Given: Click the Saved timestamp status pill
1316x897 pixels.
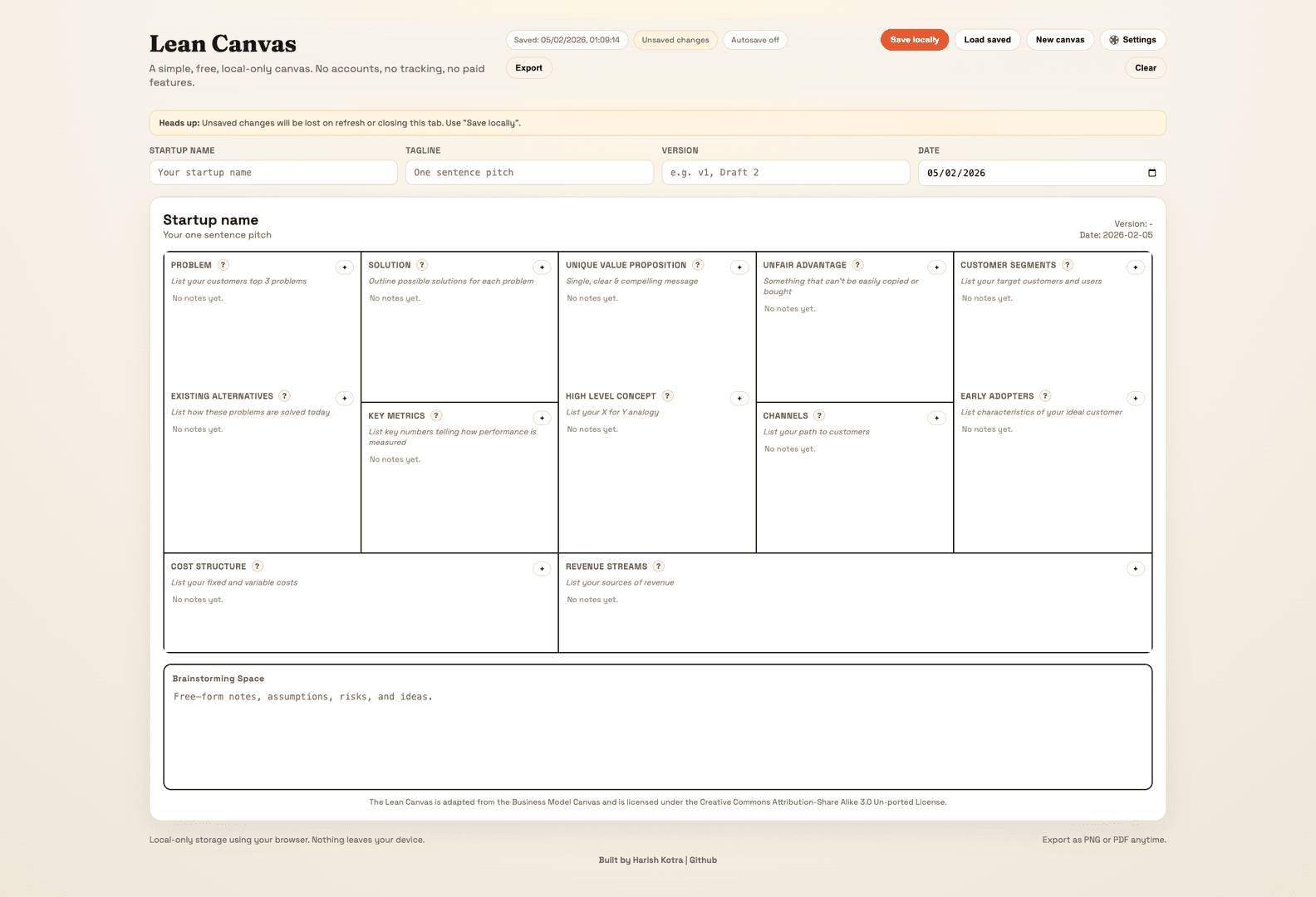Looking at the screenshot, I should pyautogui.click(x=567, y=40).
